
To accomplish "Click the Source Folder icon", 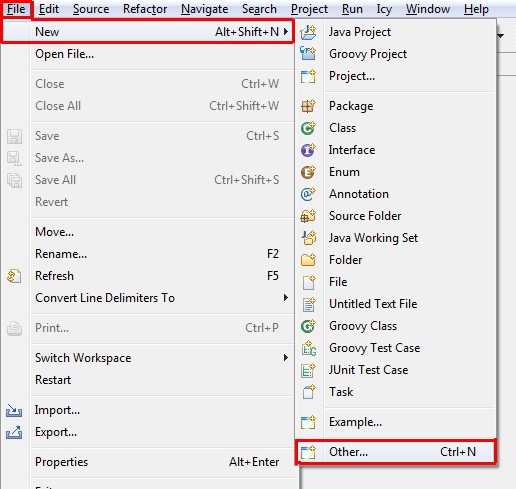I will click(308, 216).
